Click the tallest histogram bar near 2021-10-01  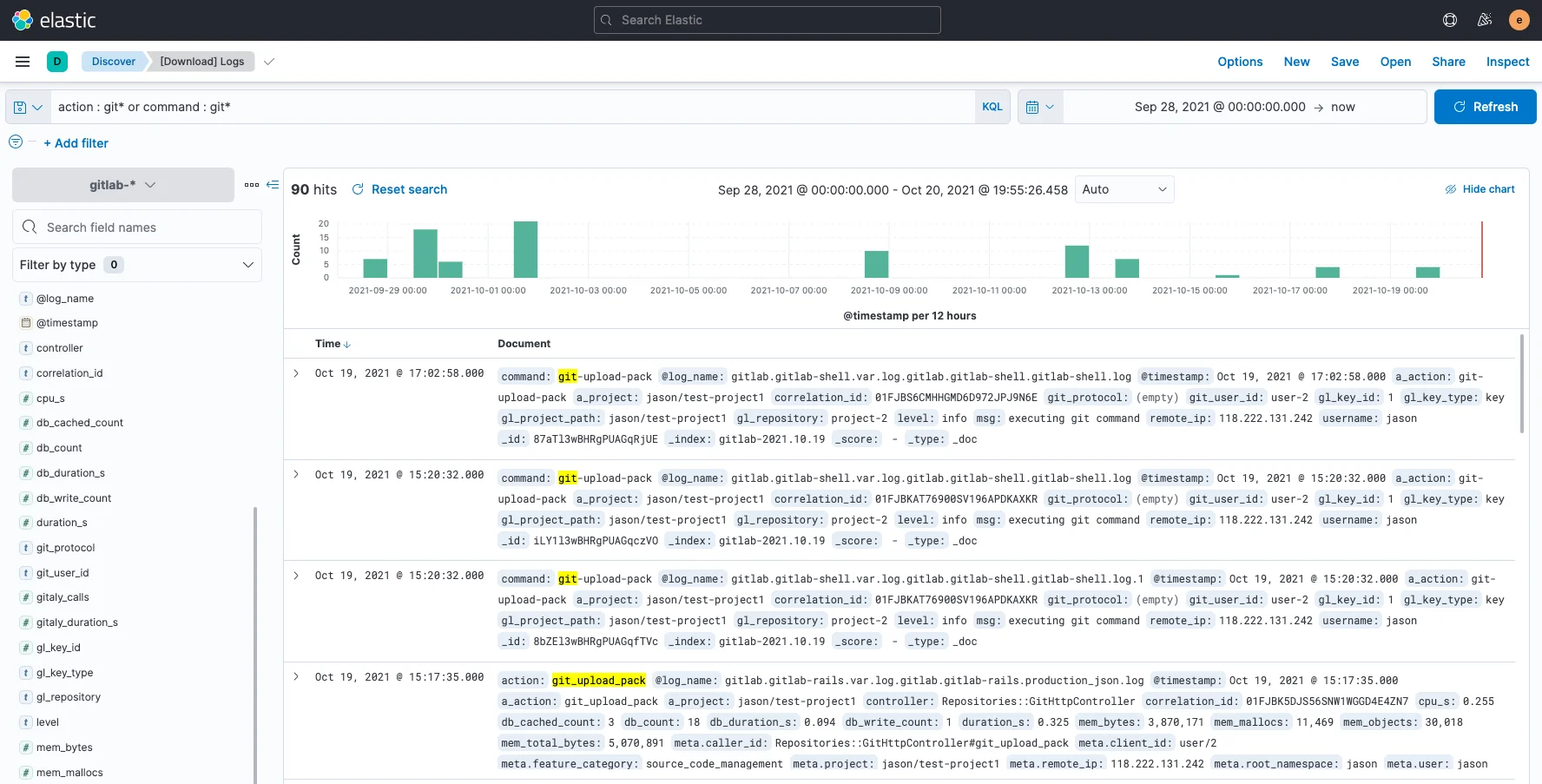525,249
